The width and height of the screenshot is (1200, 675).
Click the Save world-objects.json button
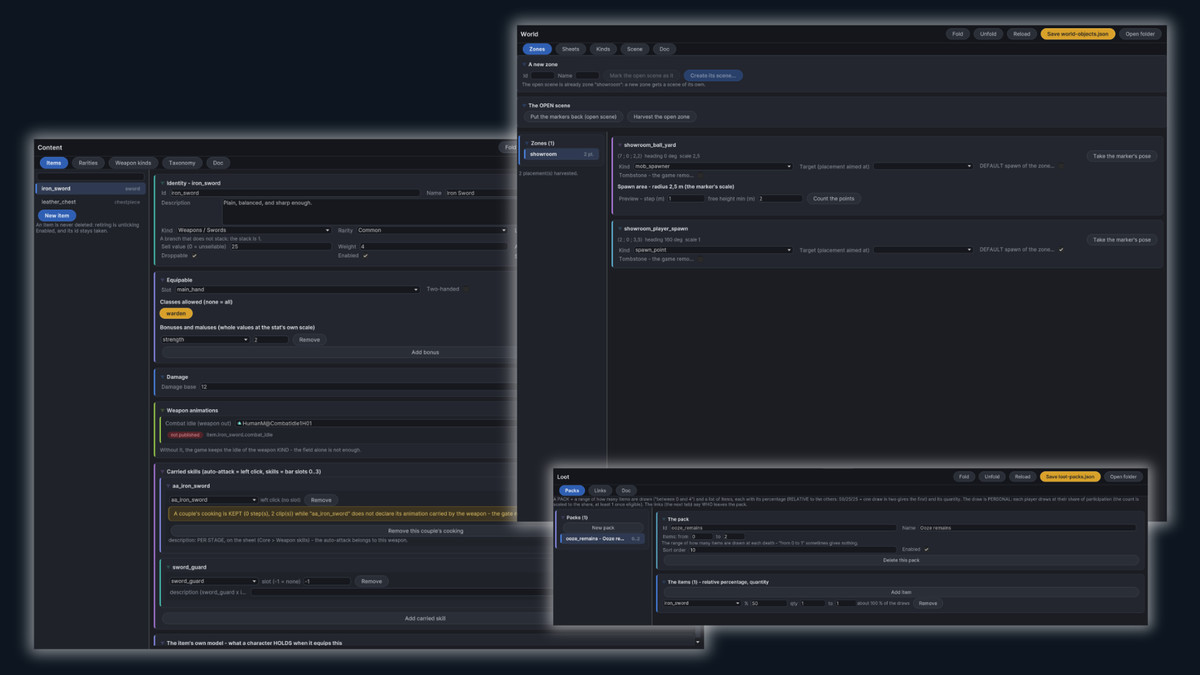tap(1078, 34)
